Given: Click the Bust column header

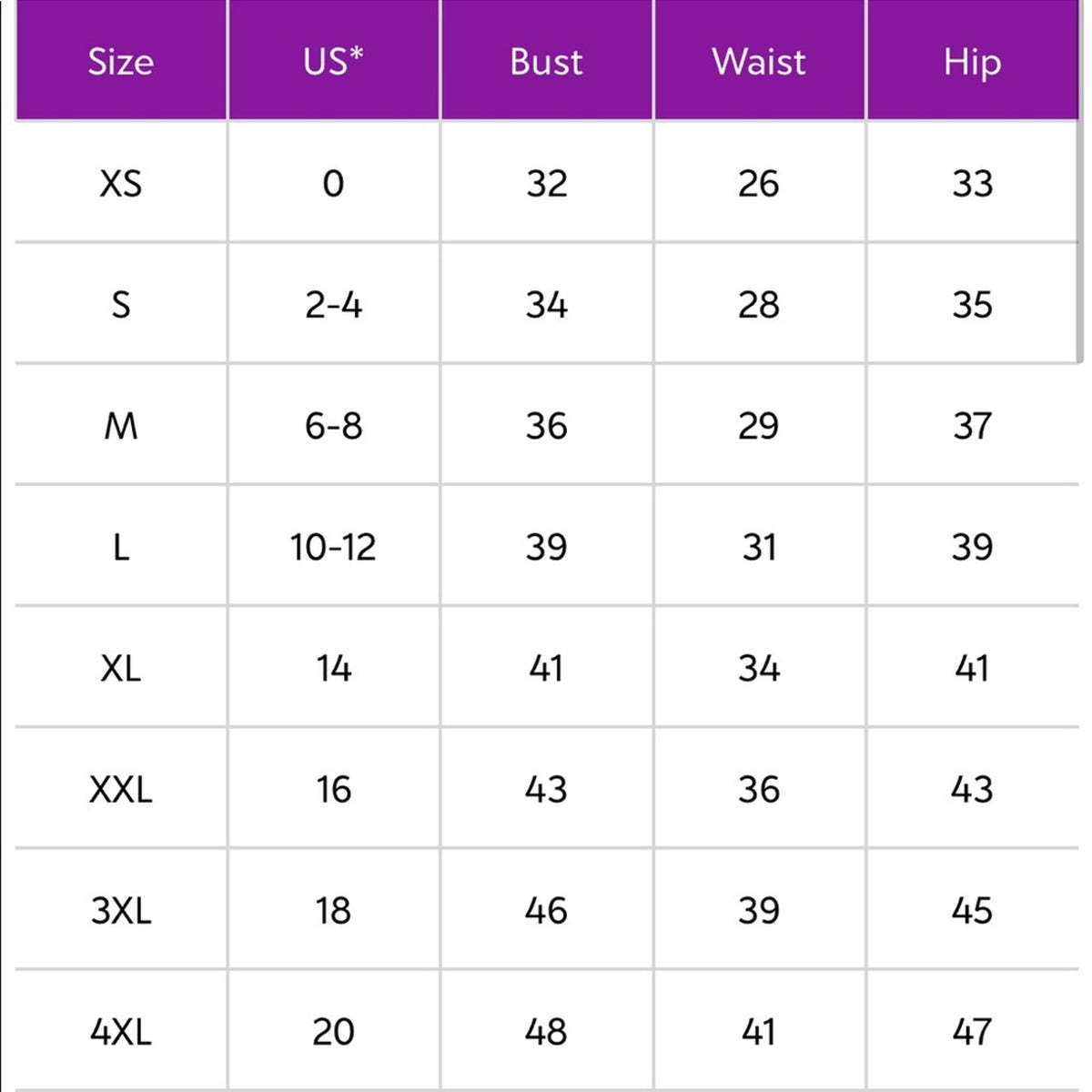Looking at the screenshot, I should 546,61.
